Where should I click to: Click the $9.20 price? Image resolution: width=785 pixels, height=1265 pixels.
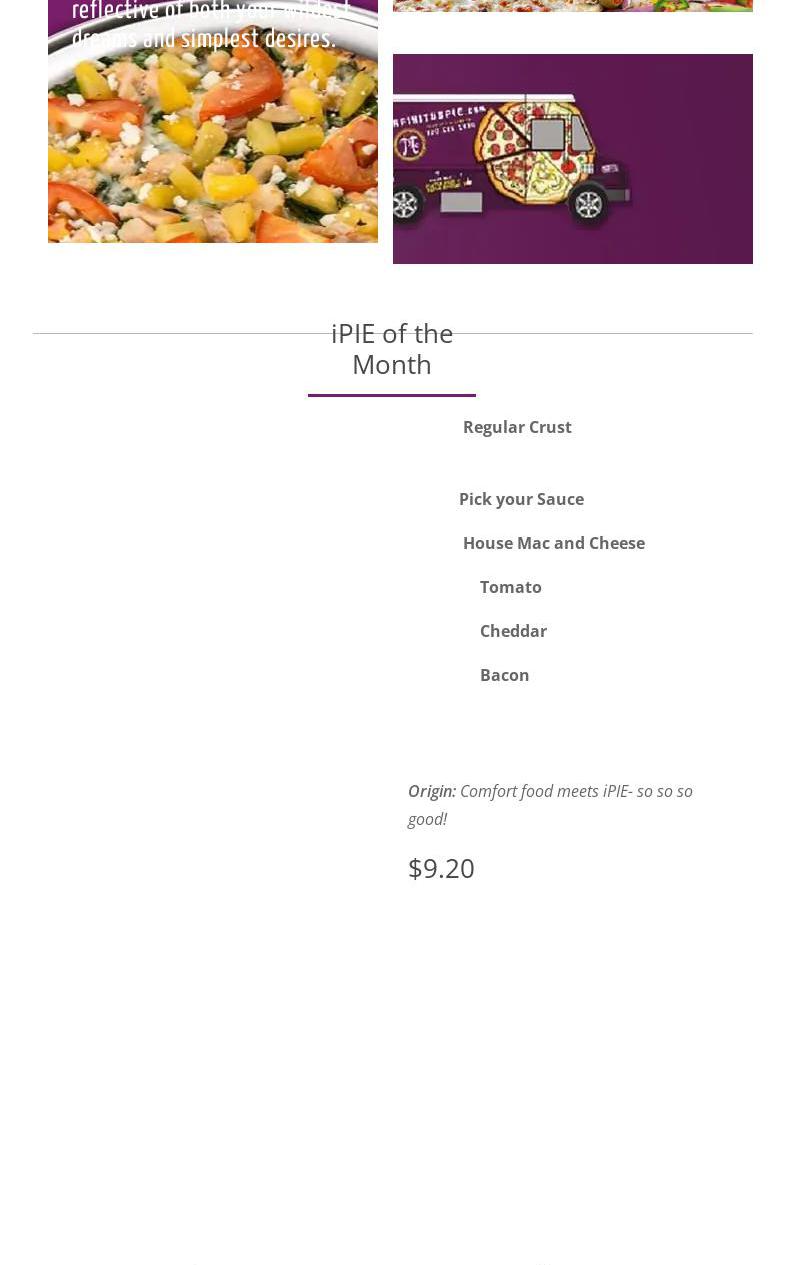[441, 868]
